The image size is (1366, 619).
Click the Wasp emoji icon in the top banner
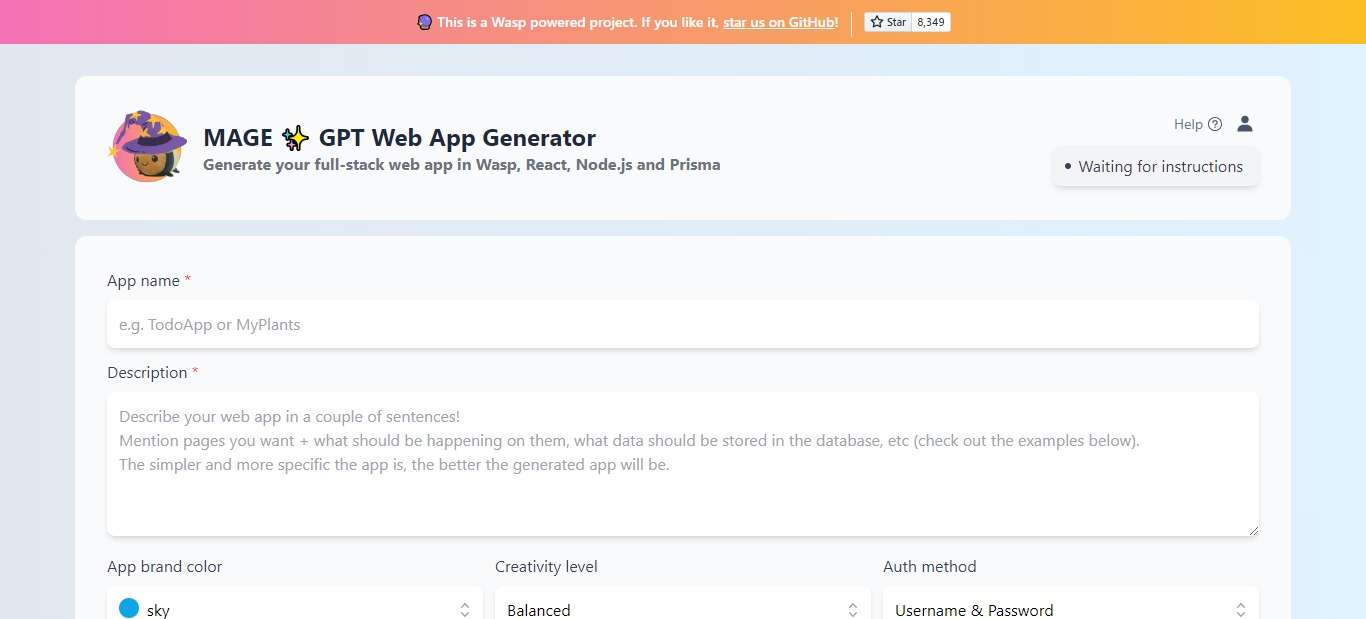click(x=424, y=22)
